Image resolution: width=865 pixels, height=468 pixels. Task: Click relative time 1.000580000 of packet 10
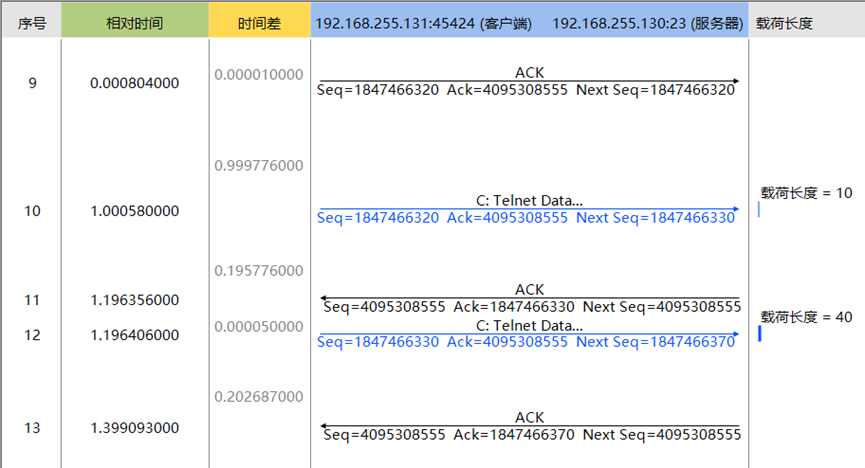tap(134, 211)
